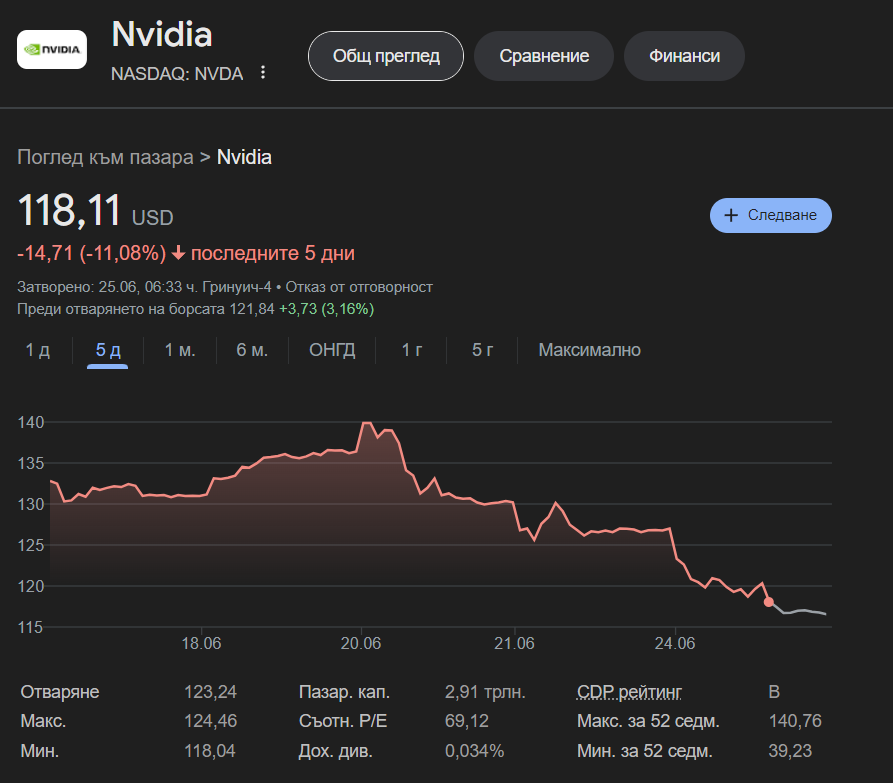Image resolution: width=893 pixels, height=783 pixels.
Task: Select the 5 д time range
Action: click(108, 350)
